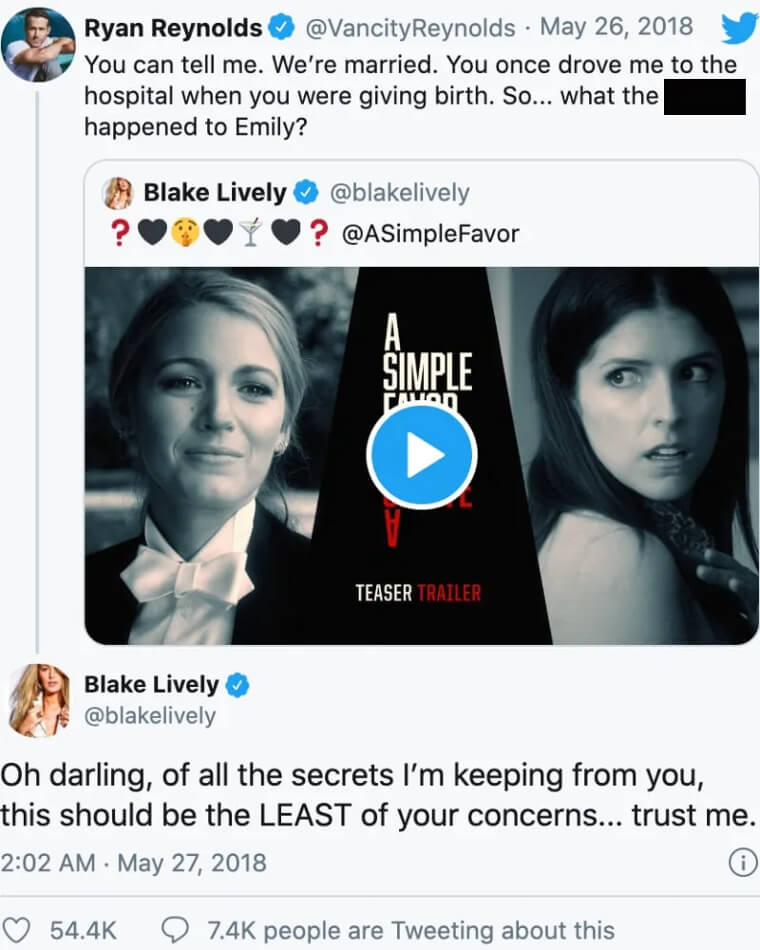The width and height of the screenshot is (760, 950).
Task: Open the Ryan Reynolds display name link
Action: tap(173, 28)
